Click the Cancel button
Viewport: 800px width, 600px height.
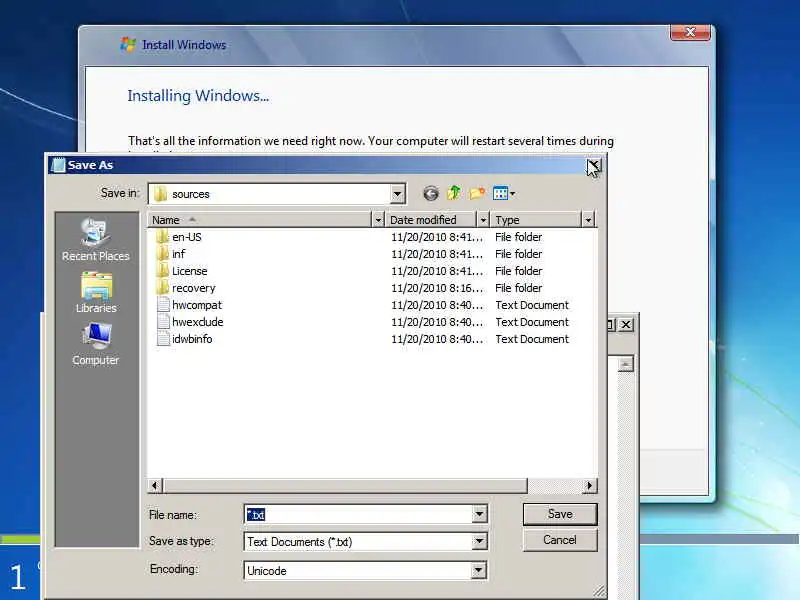point(560,540)
